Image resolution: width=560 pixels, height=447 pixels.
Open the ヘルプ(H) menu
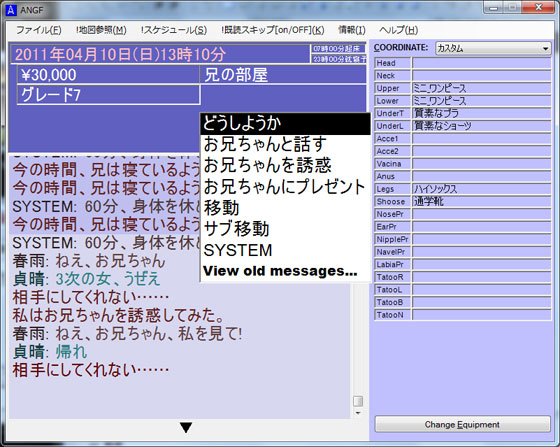click(x=399, y=30)
